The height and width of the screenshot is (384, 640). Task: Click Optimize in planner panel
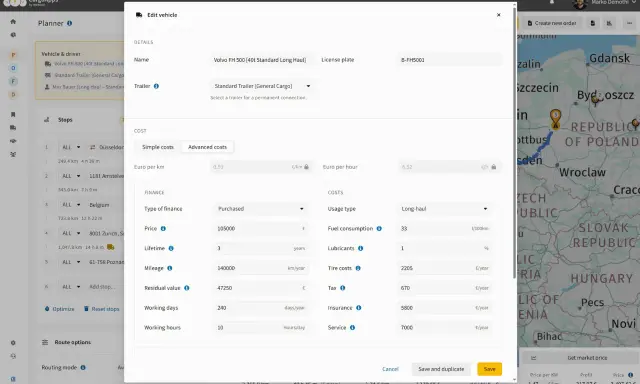click(60, 309)
